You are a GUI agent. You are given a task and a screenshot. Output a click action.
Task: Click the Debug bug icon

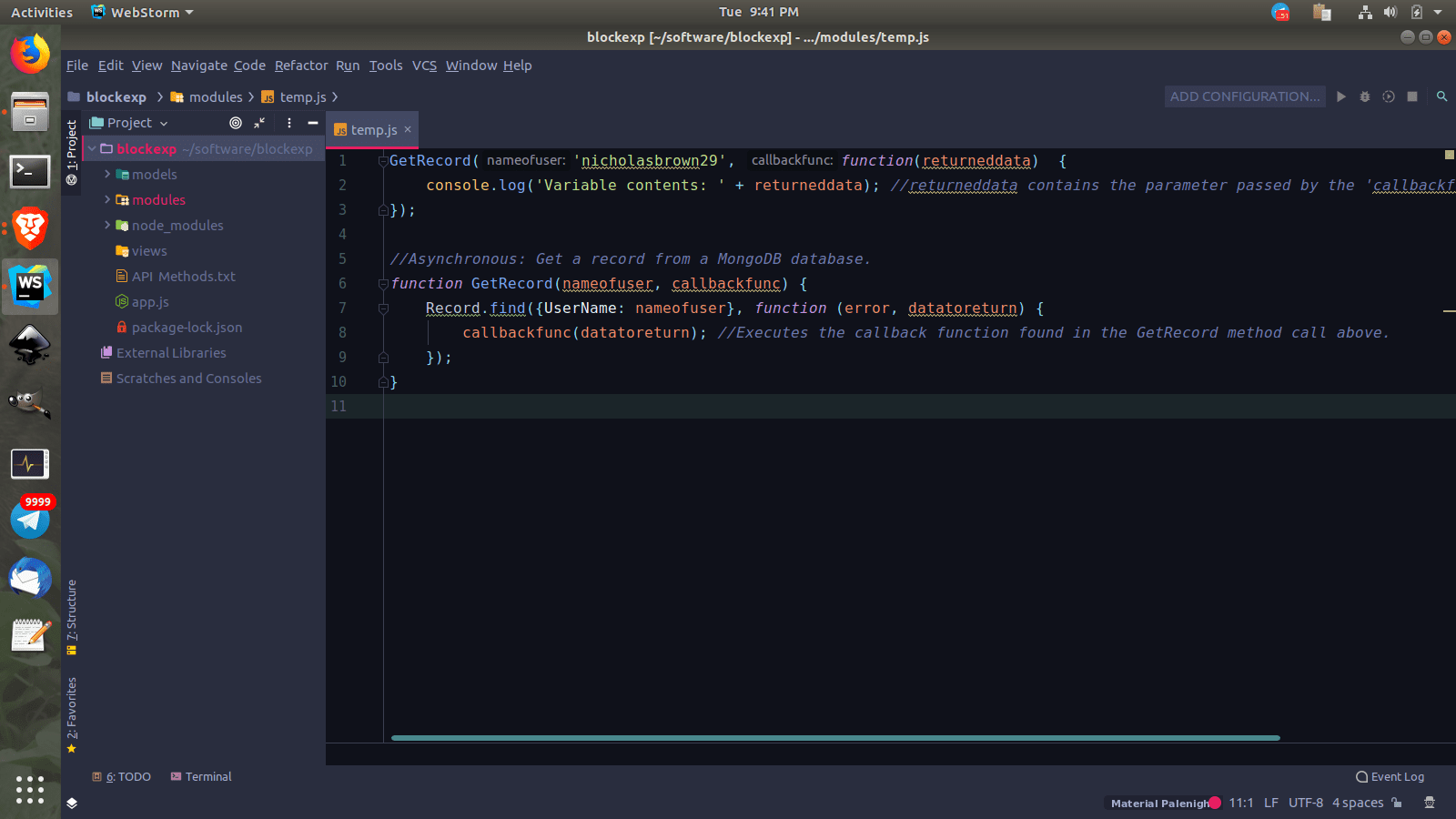click(x=1364, y=96)
